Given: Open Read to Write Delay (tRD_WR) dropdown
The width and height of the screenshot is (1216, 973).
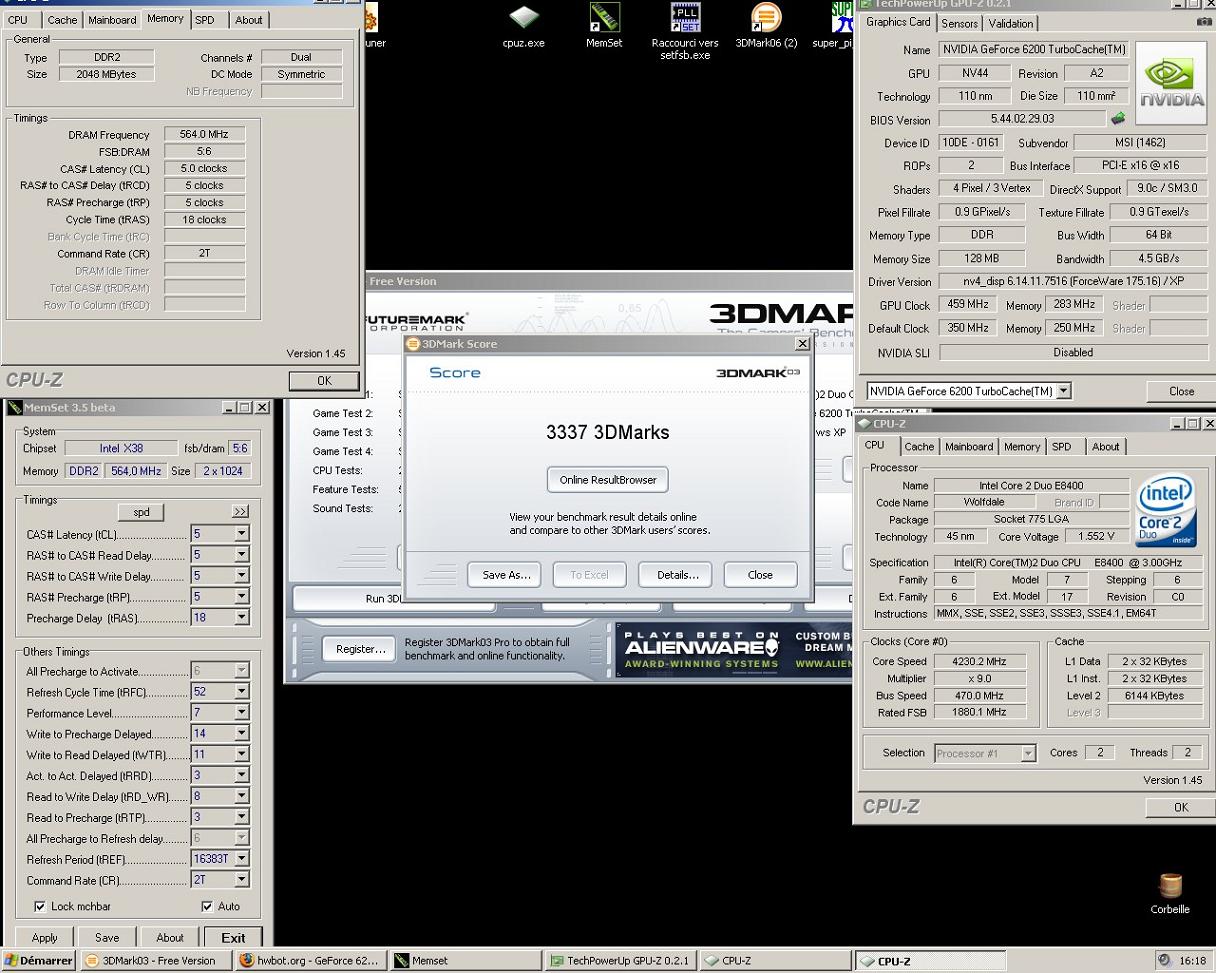Looking at the screenshot, I should pos(241,797).
